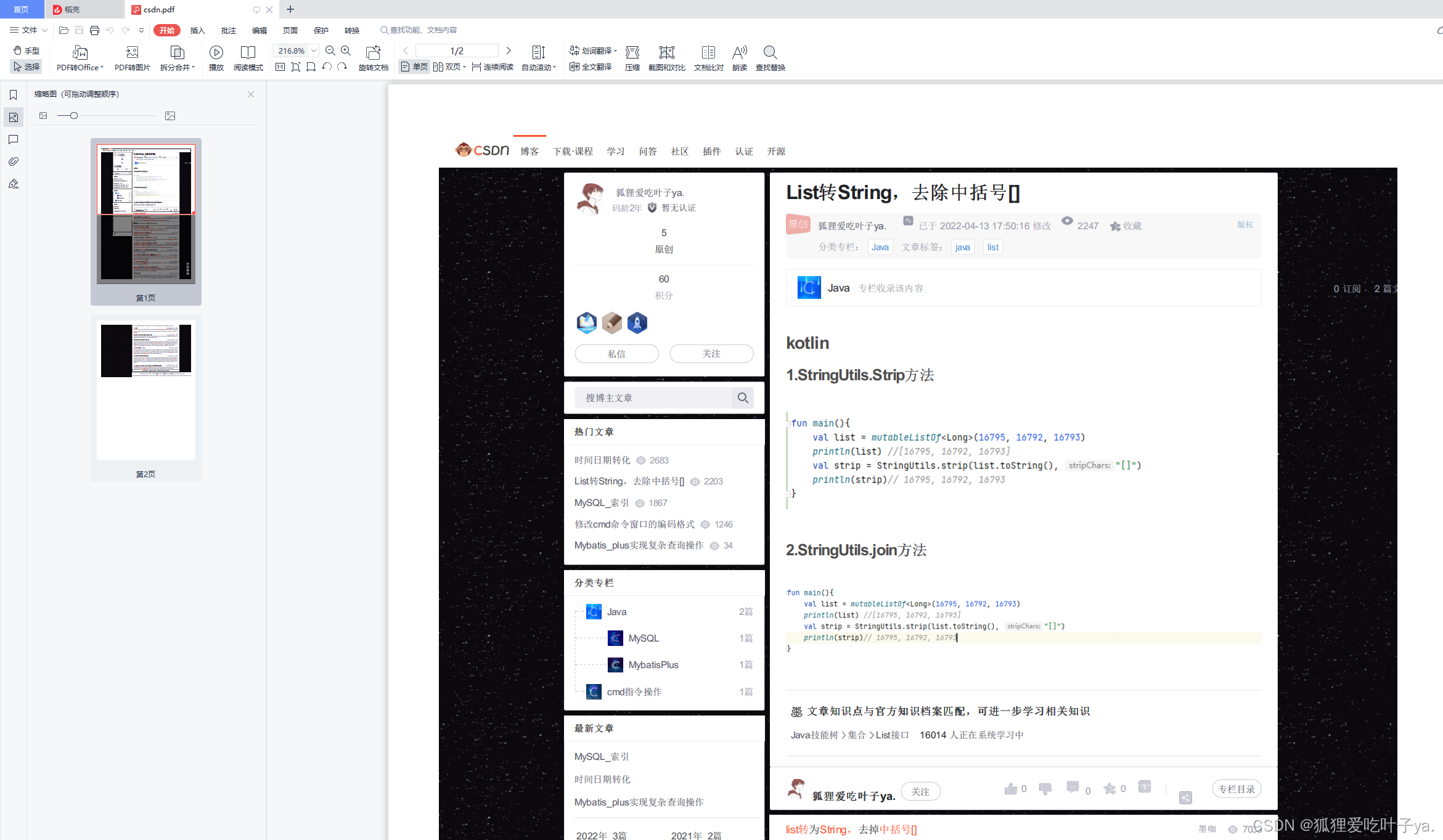Switch to 双页 two-page view
This screenshot has width=1443, height=840.
coord(448,67)
